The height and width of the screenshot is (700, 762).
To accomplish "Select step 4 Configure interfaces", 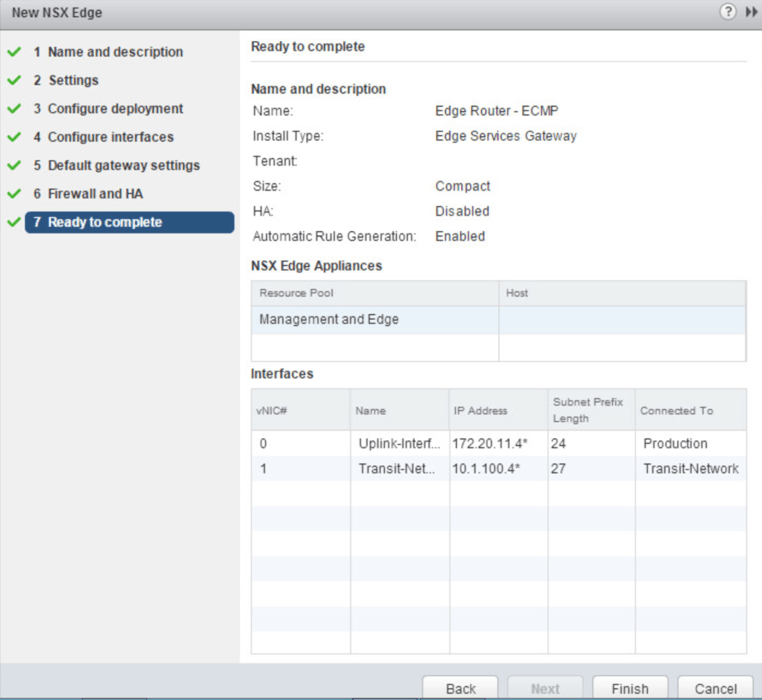I will point(110,137).
